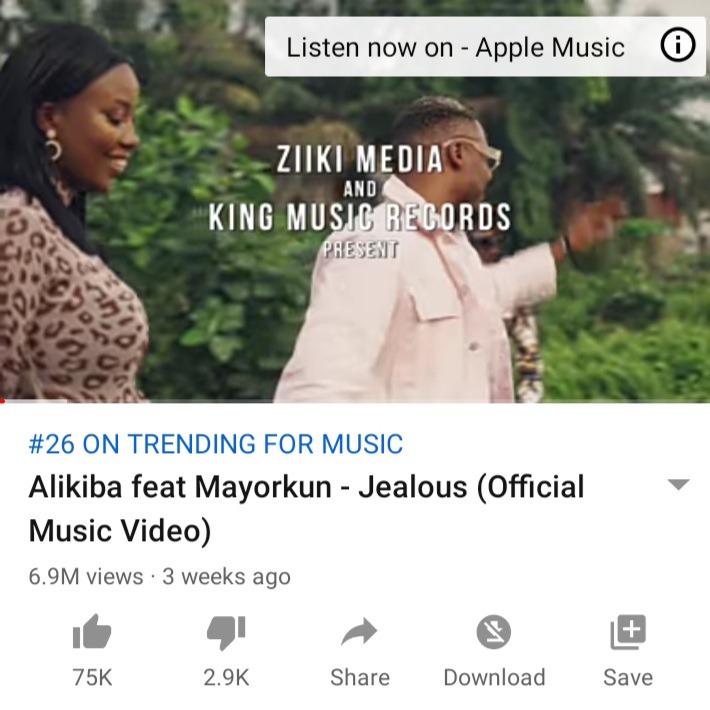This screenshot has width=710, height=710.
Task: Click the 'Listen now on - Apple Music' card
Action: click(x=485, y=47)
